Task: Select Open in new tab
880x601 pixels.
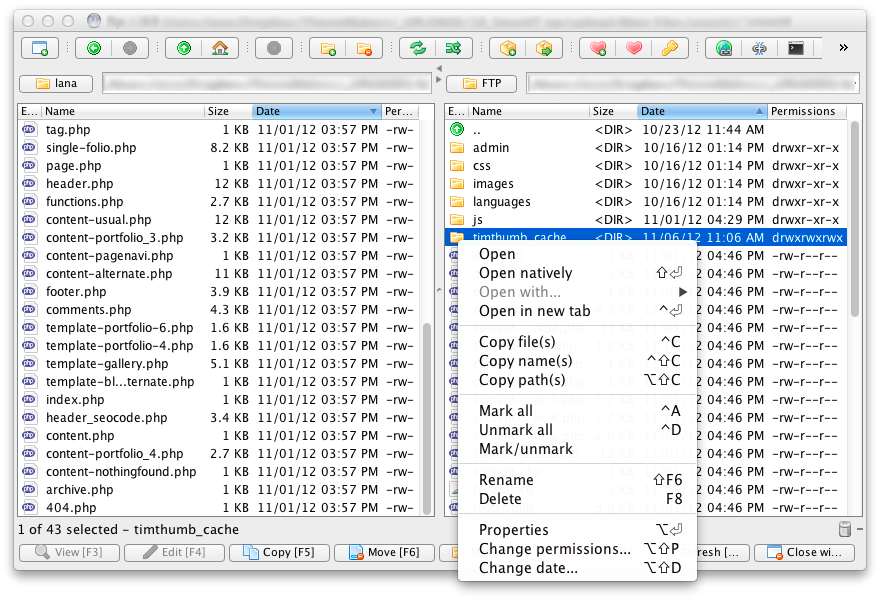Action: tap(578, 311)
